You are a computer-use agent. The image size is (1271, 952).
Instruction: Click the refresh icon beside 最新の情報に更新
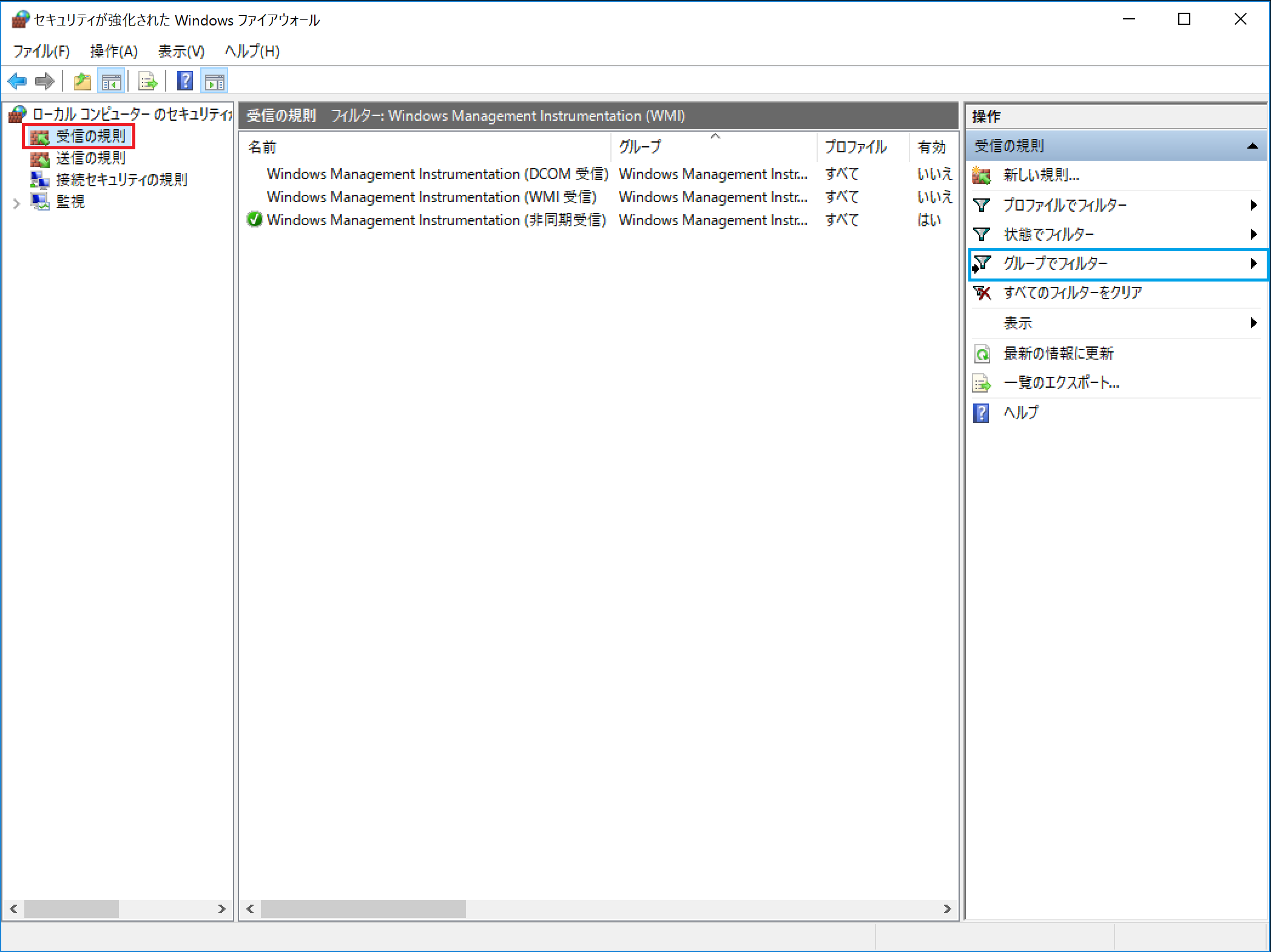tap(982, 353)
